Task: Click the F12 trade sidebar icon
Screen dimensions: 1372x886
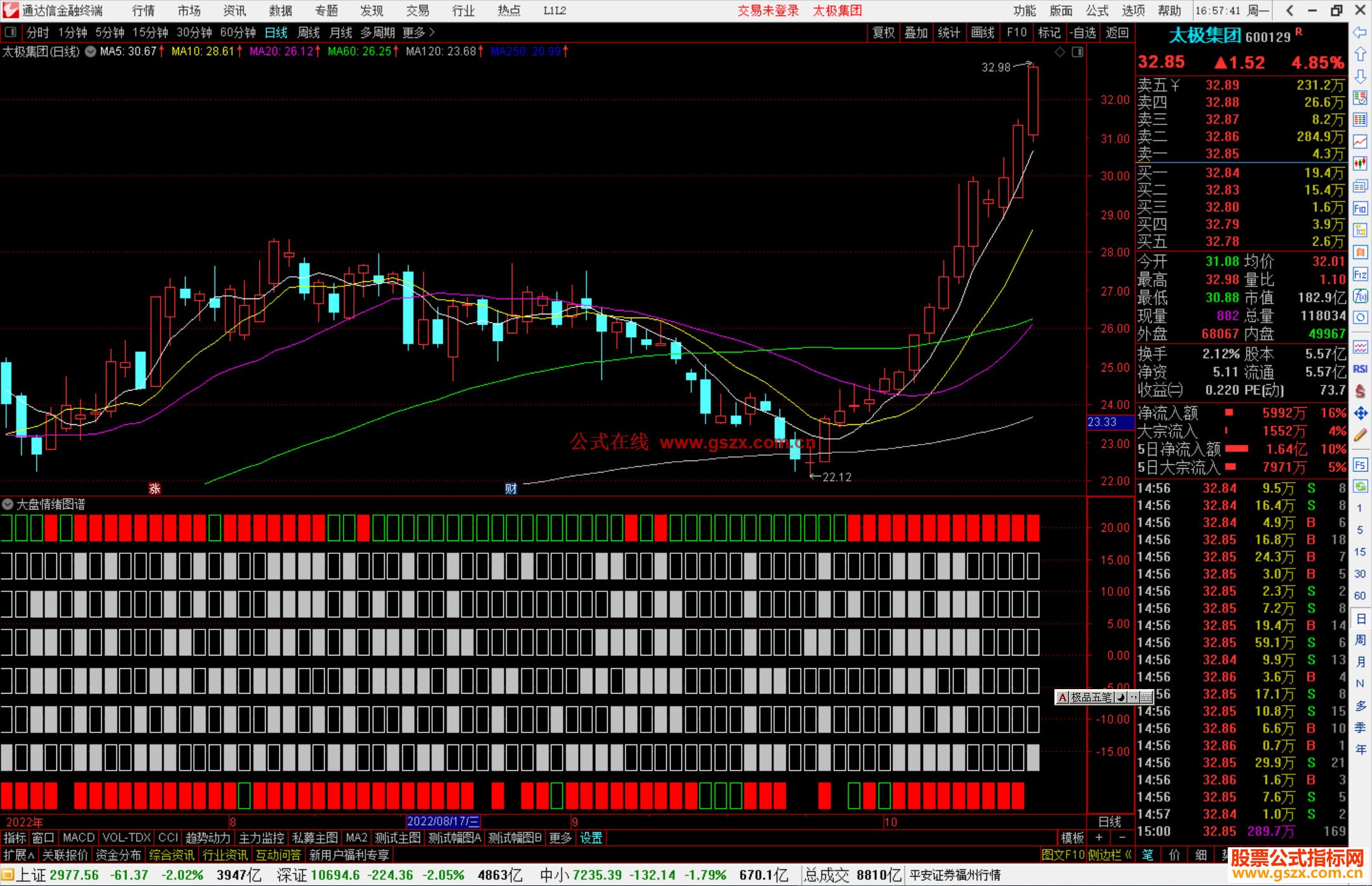Action: pyautogui.click(x=1360, y=274)
